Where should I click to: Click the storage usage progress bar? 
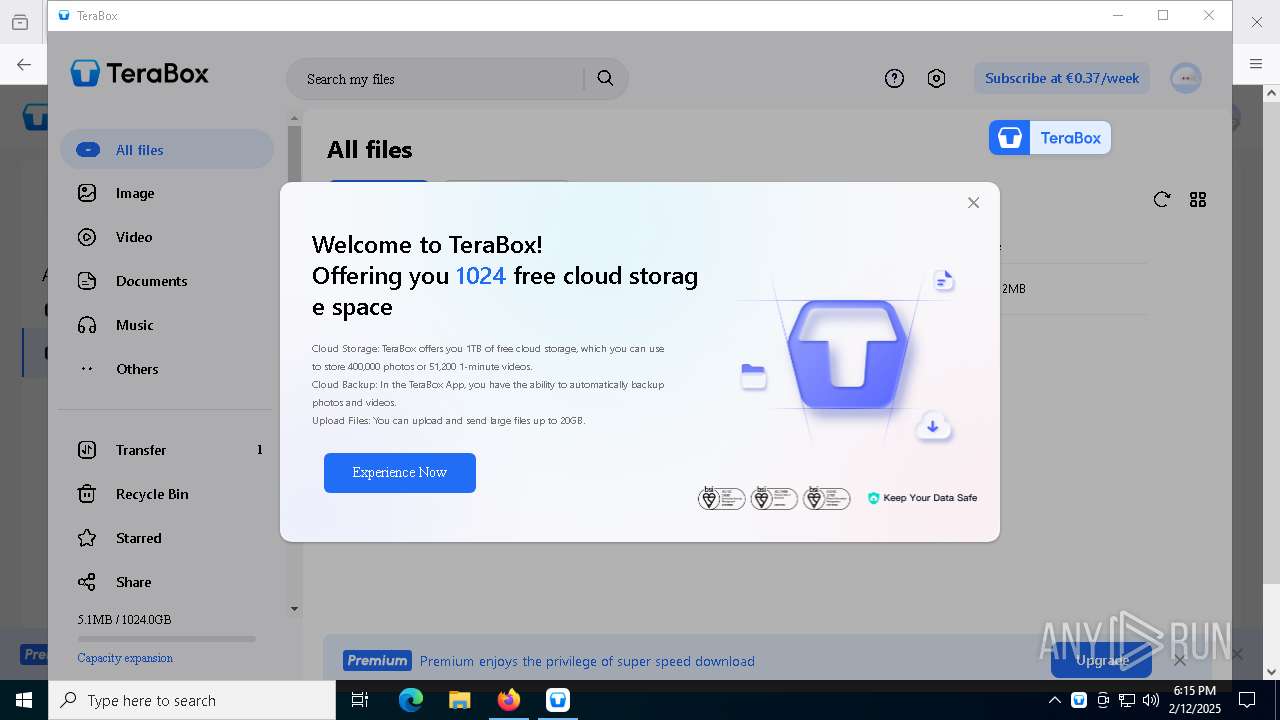pyautogui.click(x=166, y=639)
